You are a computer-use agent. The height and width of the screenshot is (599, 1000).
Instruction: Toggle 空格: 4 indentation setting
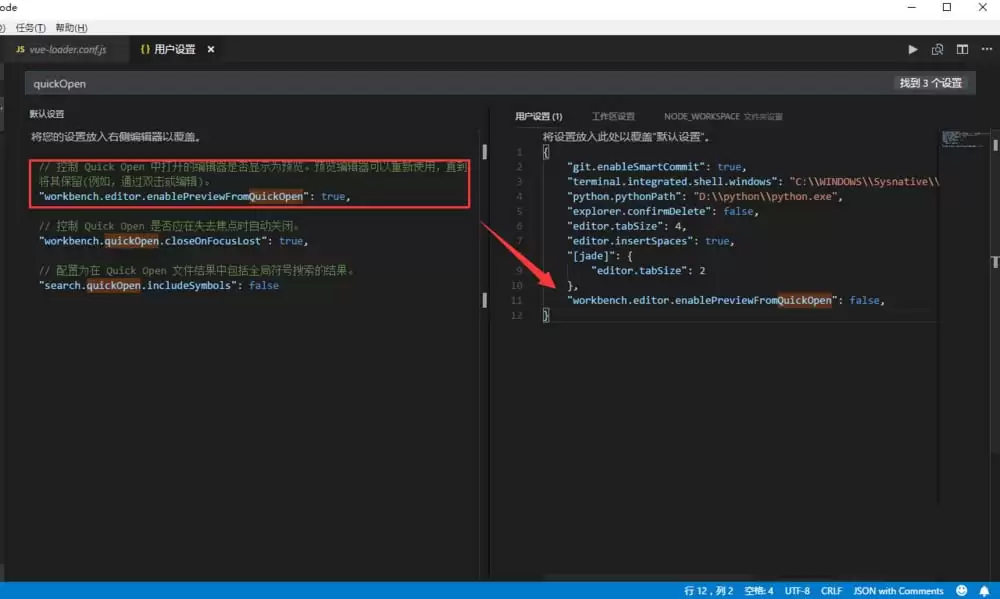coord(758,590)
